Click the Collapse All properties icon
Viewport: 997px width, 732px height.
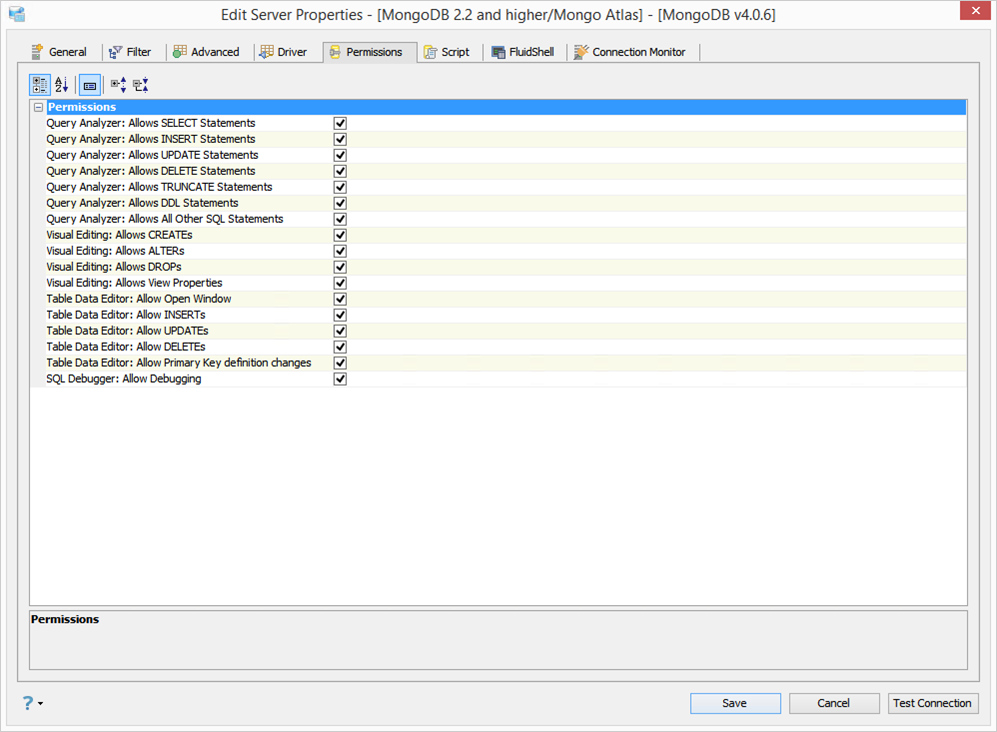click(141, 85)
